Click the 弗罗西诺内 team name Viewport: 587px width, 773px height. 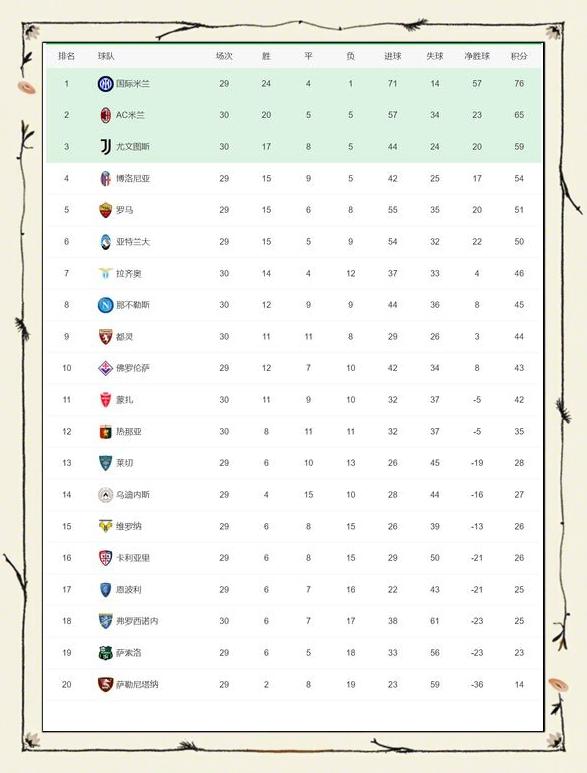[137, 621]
